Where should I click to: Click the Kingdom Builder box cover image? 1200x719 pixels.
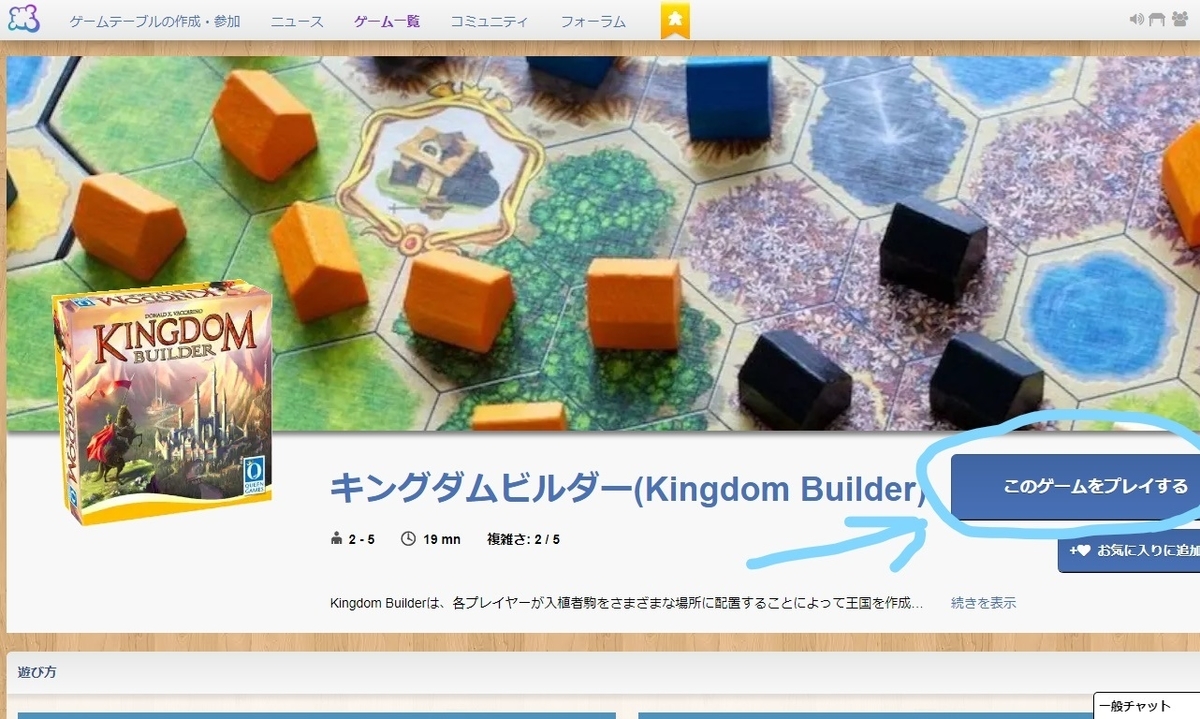coord(164,404)
